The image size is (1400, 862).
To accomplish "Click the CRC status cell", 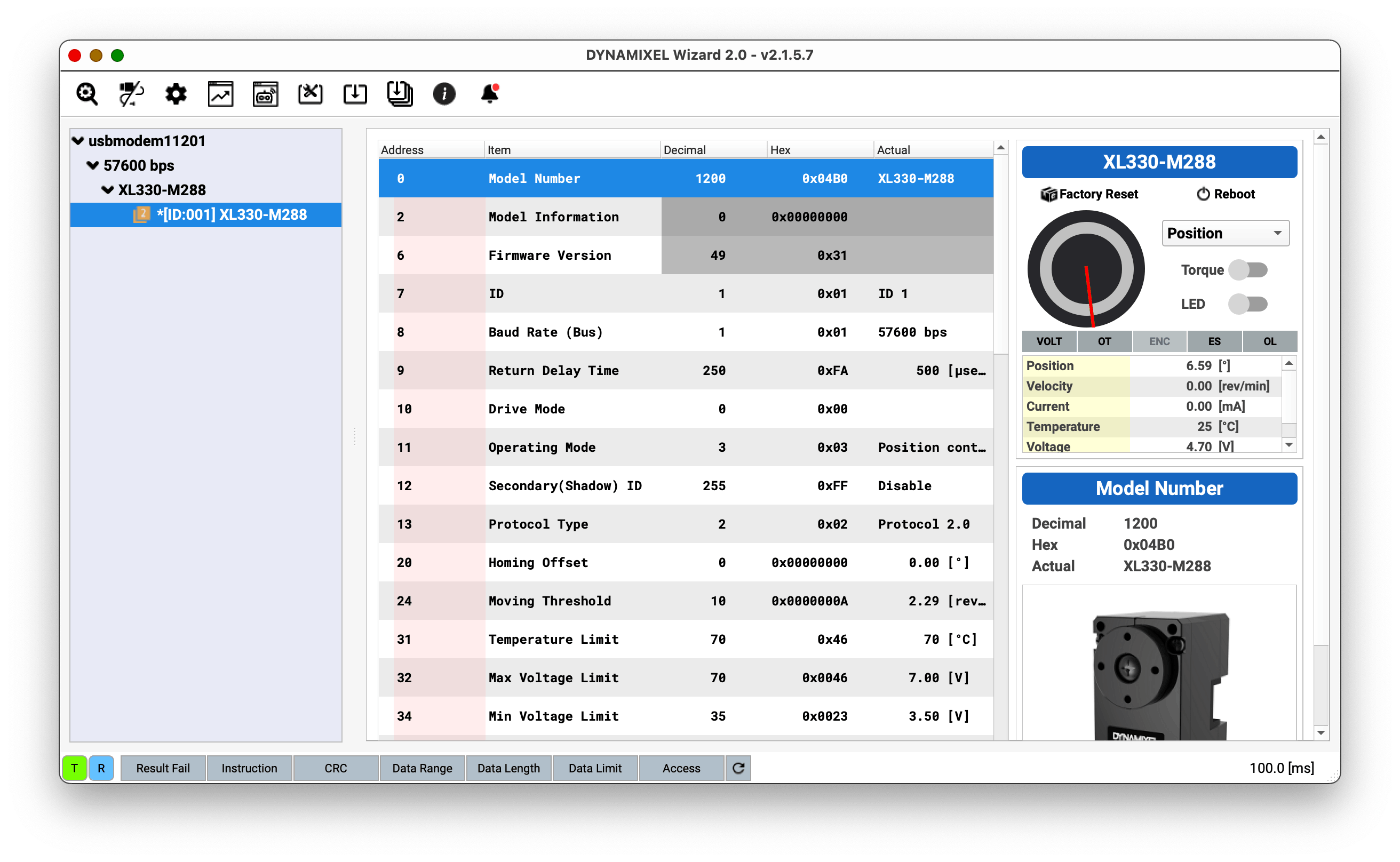I will click(336, 768).
